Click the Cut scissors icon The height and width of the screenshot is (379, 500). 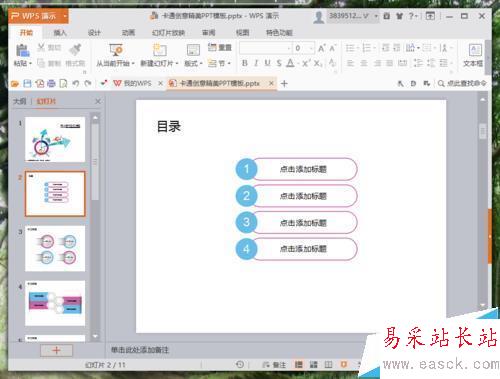click(41, 47)
